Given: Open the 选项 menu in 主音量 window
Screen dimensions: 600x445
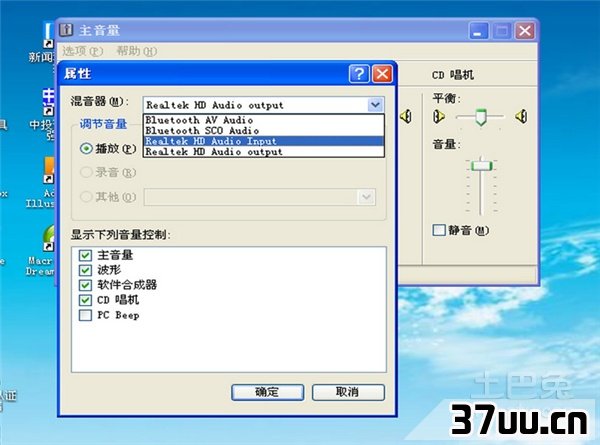Looking at the screenshot, I should (83, 51).
